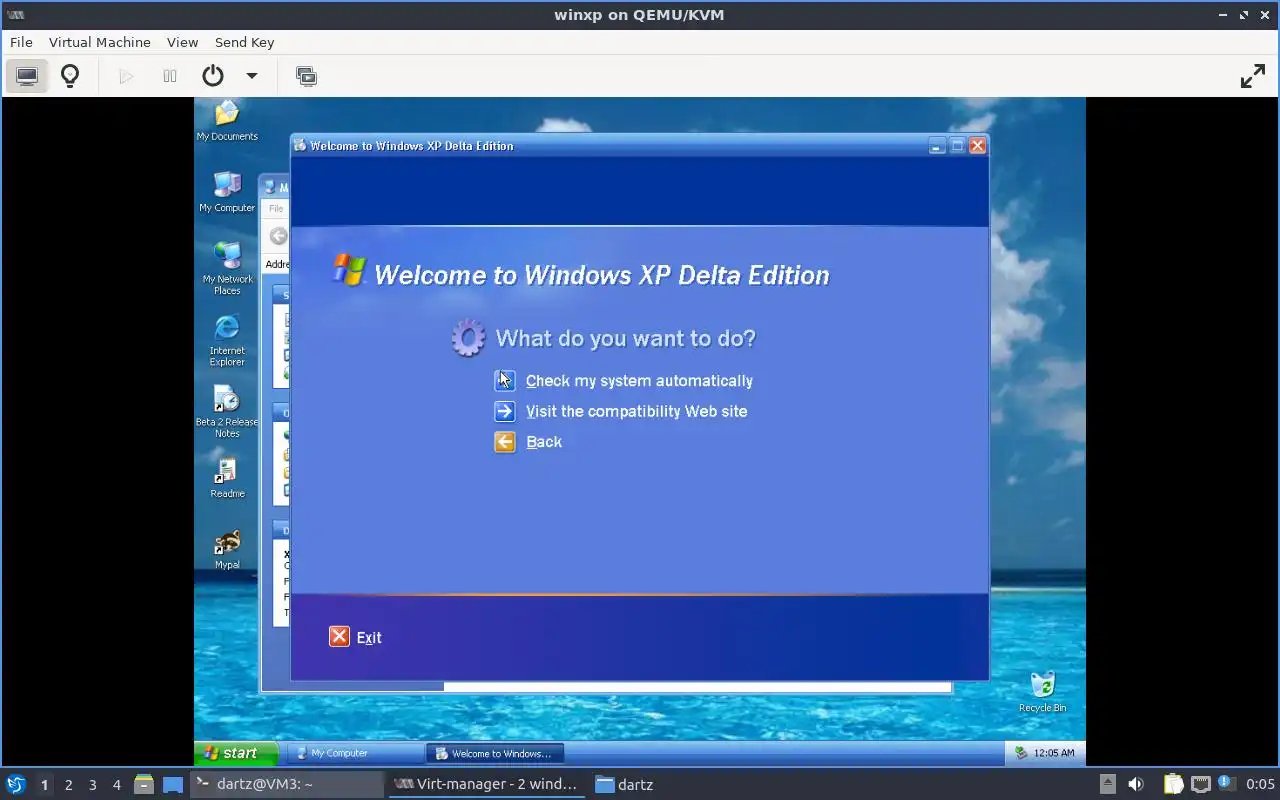This screenshot has height=800, width=1280.
Task: Open the host file manager panel icon
Action: tap(144, 784)
